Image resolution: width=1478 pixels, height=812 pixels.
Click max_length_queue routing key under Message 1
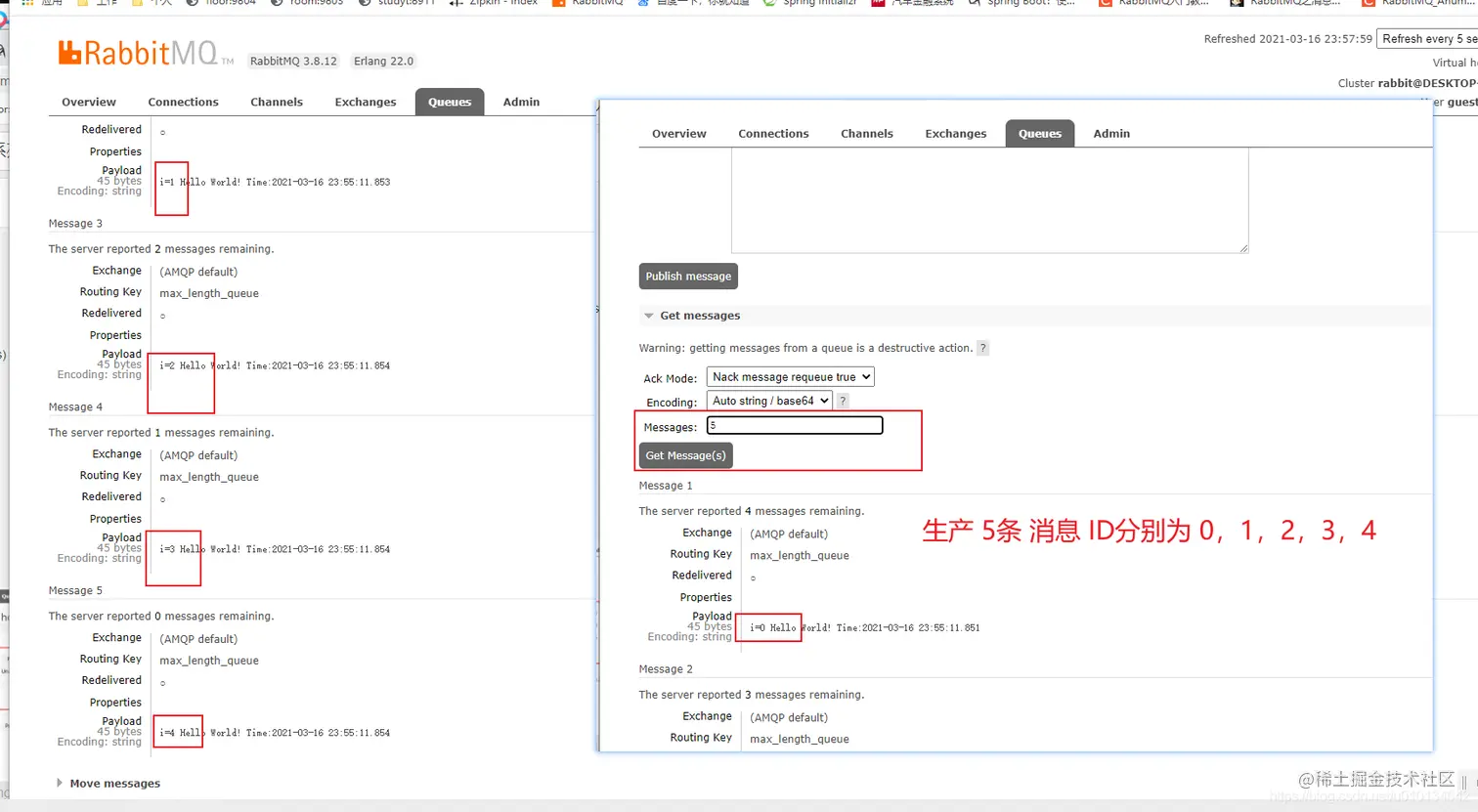800,556
